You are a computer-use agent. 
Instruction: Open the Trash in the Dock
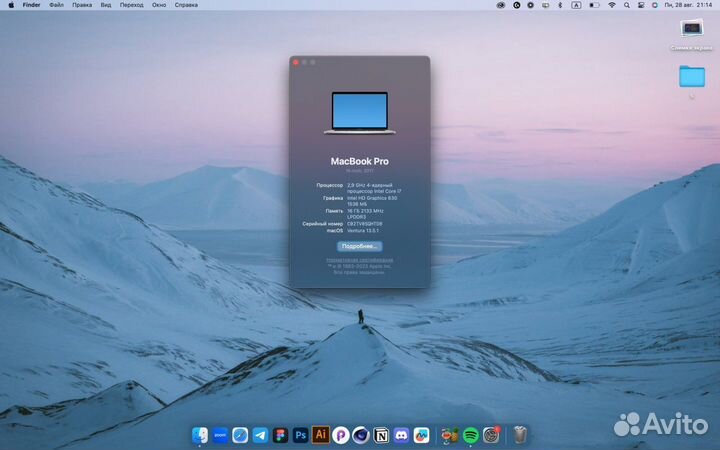pos(520,435)
